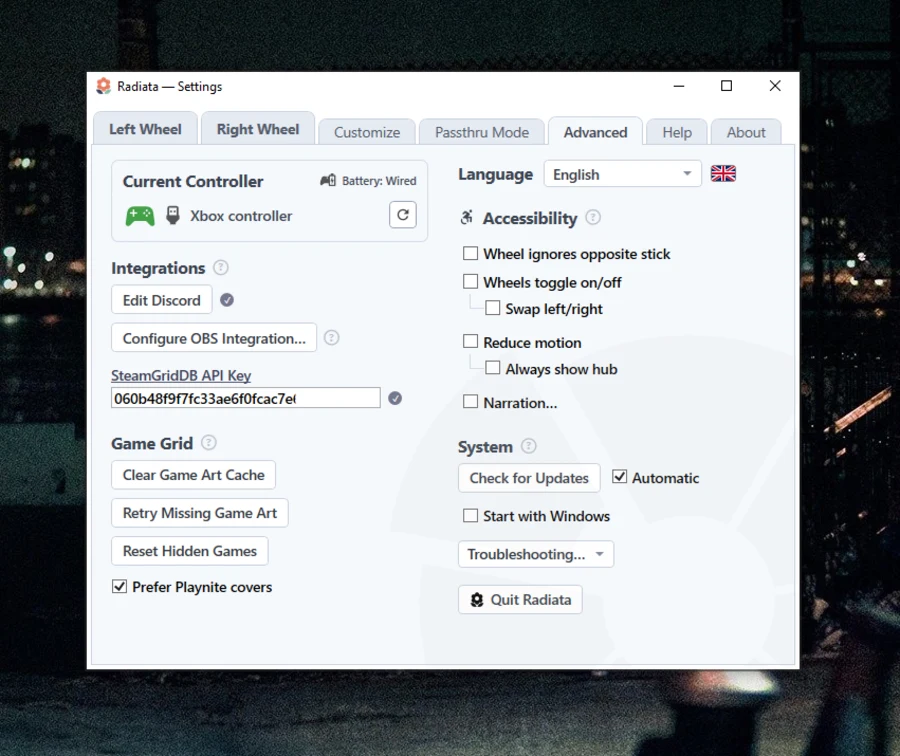Enable Start with Windows

(x=470, y=515)
